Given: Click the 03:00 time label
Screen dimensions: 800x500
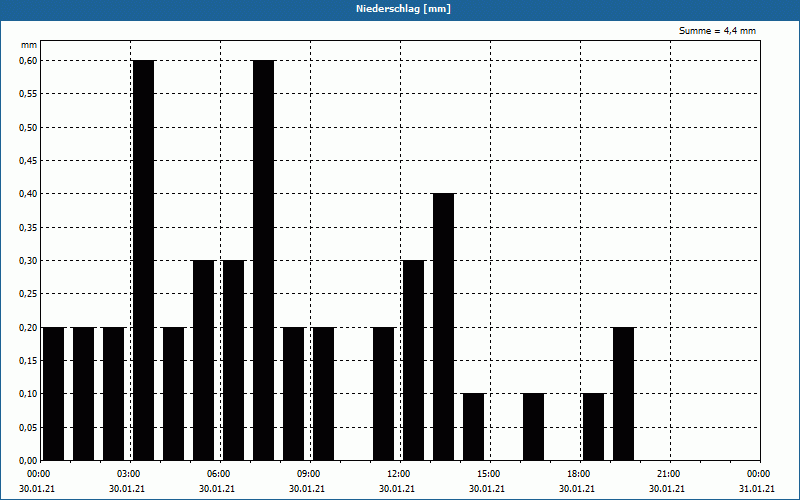Looking at the screenshot, I should click(x=129, y=474).
